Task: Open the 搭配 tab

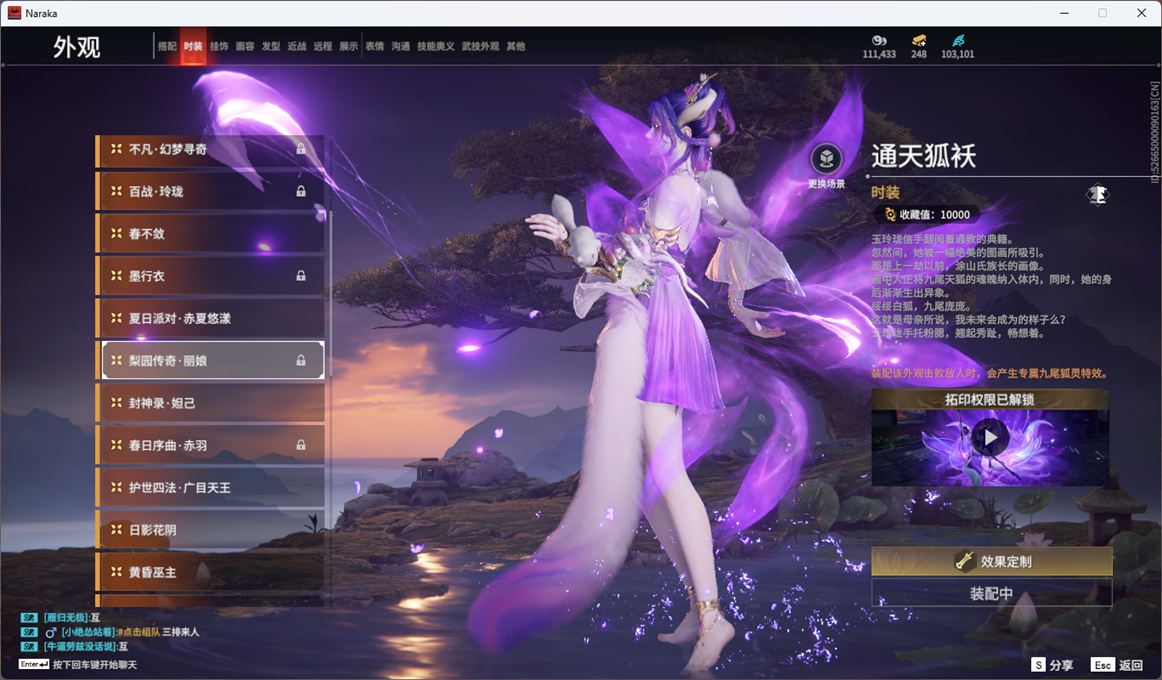Action: point(167,46)
